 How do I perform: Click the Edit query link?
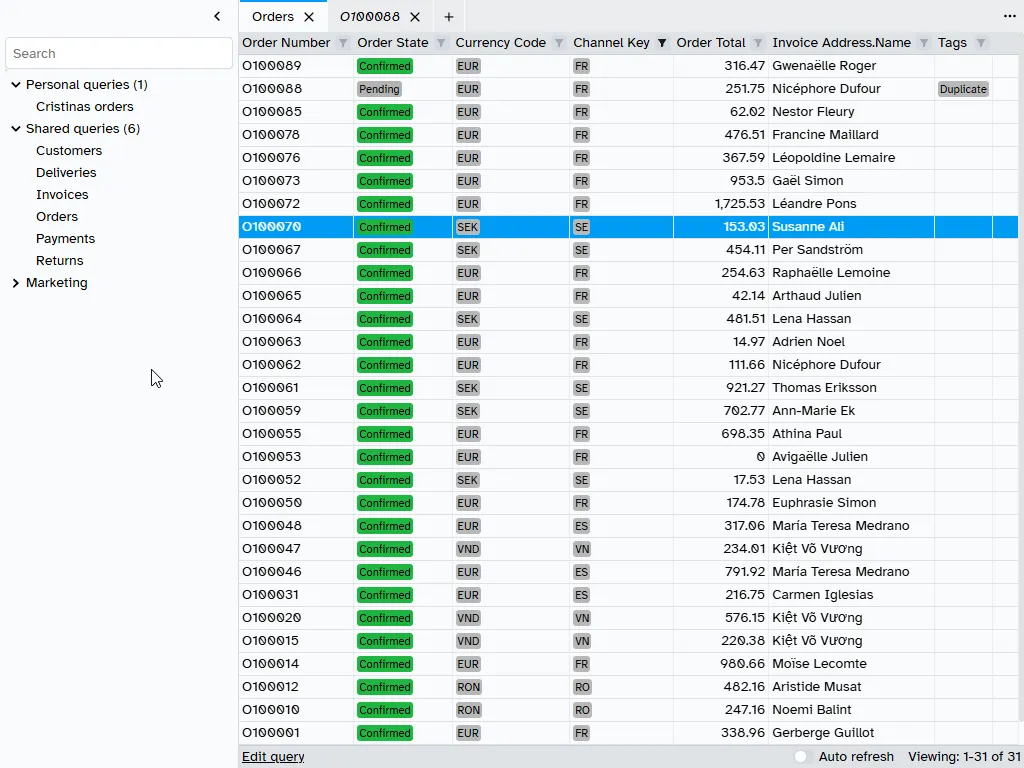273,757
